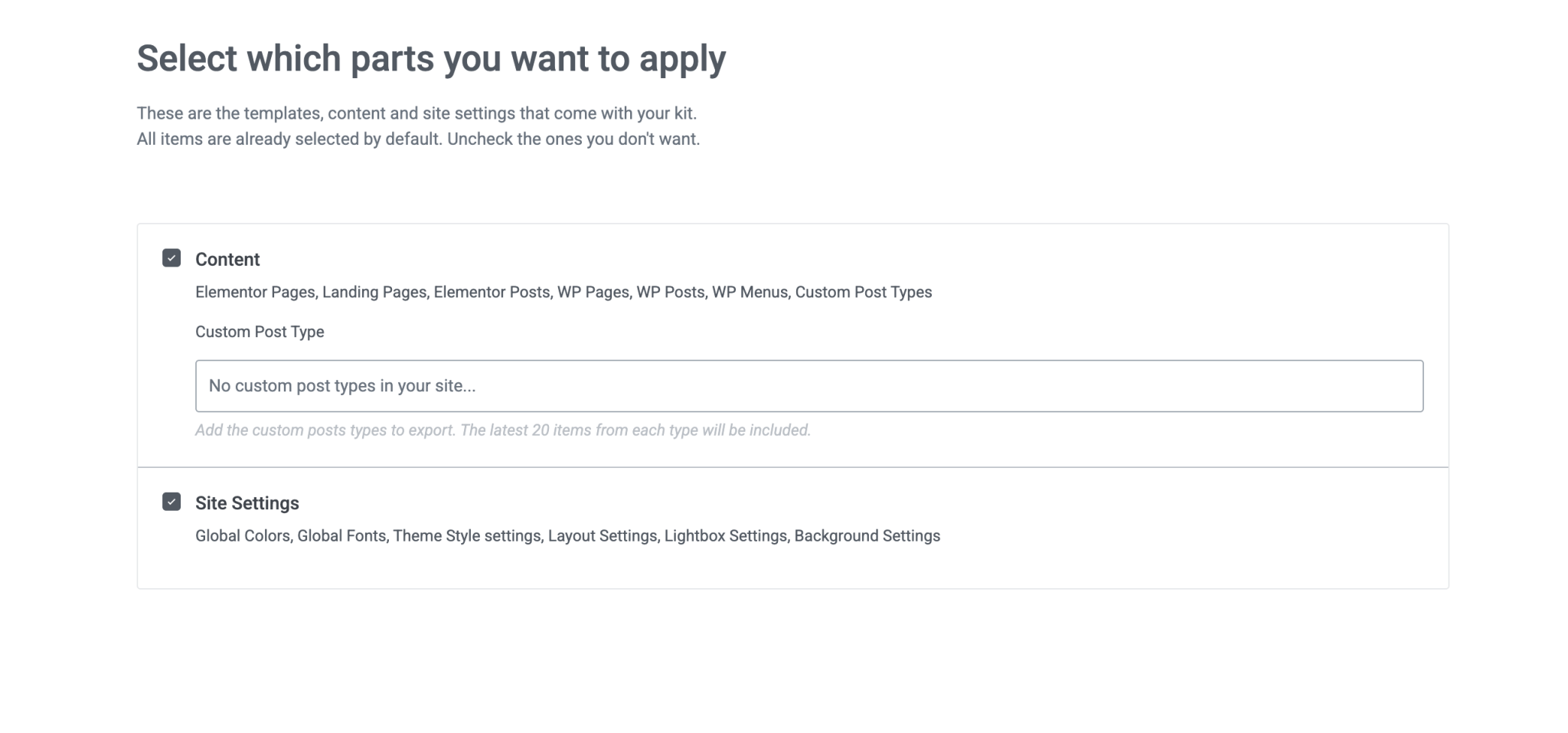Viewport: 1568px width, 733px height.
Task: Uncheck the Content checkbox
Action: [x=171, y=258]
